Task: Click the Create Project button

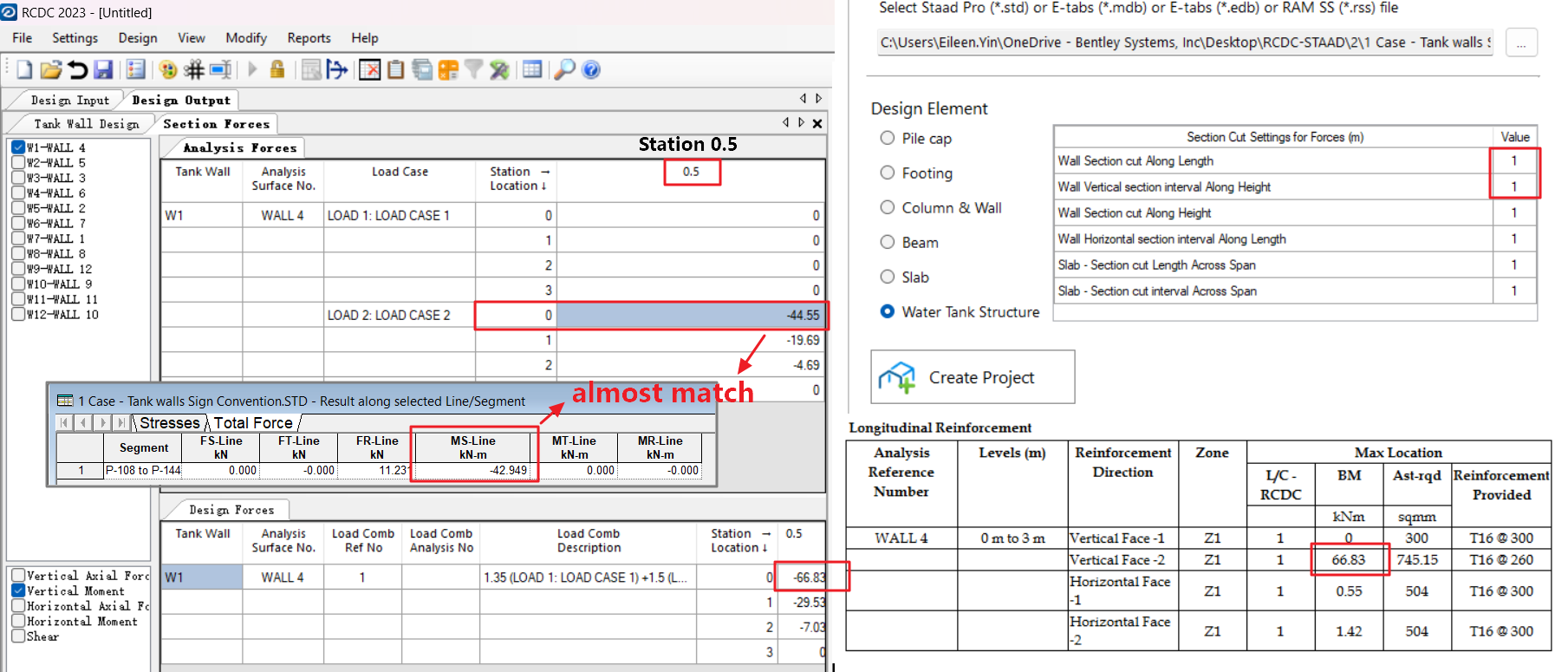Action: [x=973, y=377]
